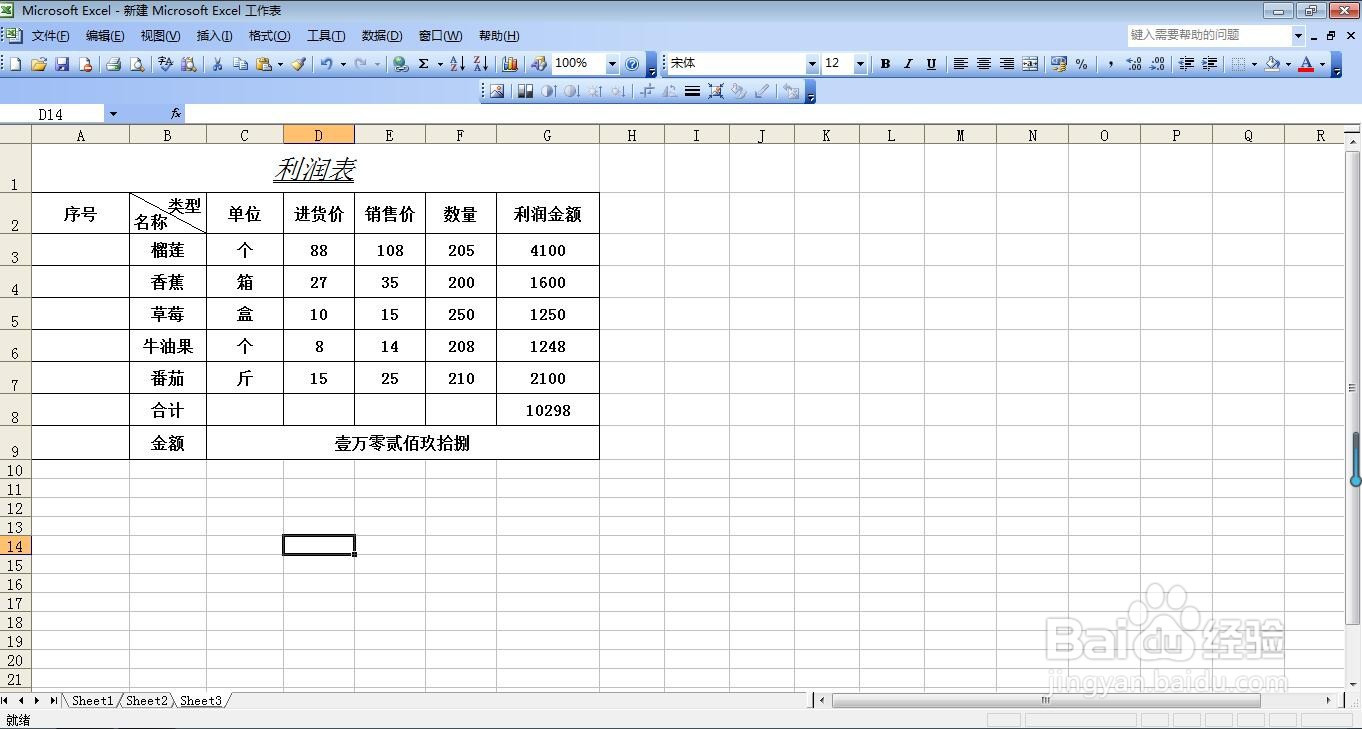Sort the data ascending

point(458,63)
